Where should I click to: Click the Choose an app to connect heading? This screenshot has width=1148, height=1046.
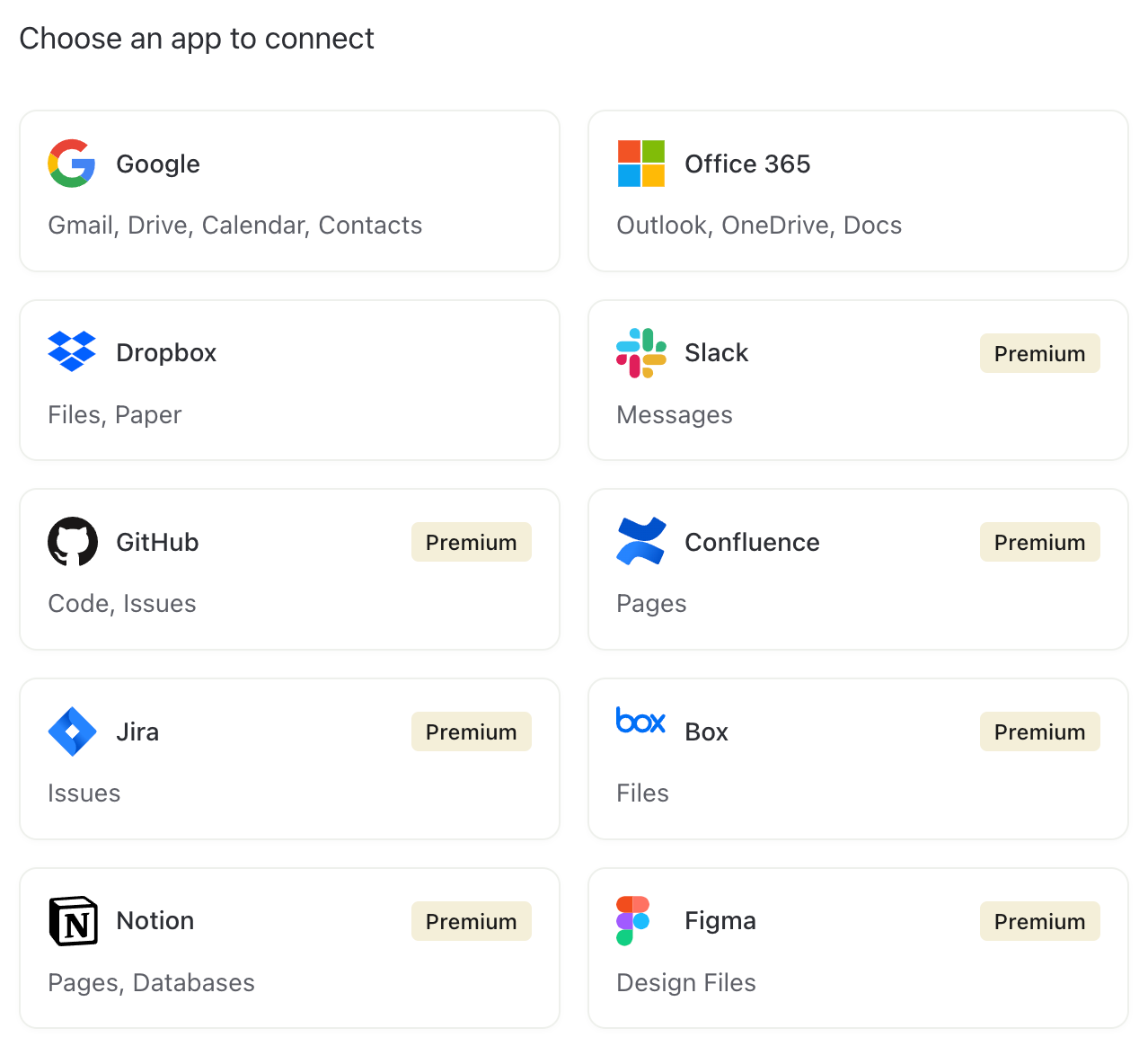197,38
